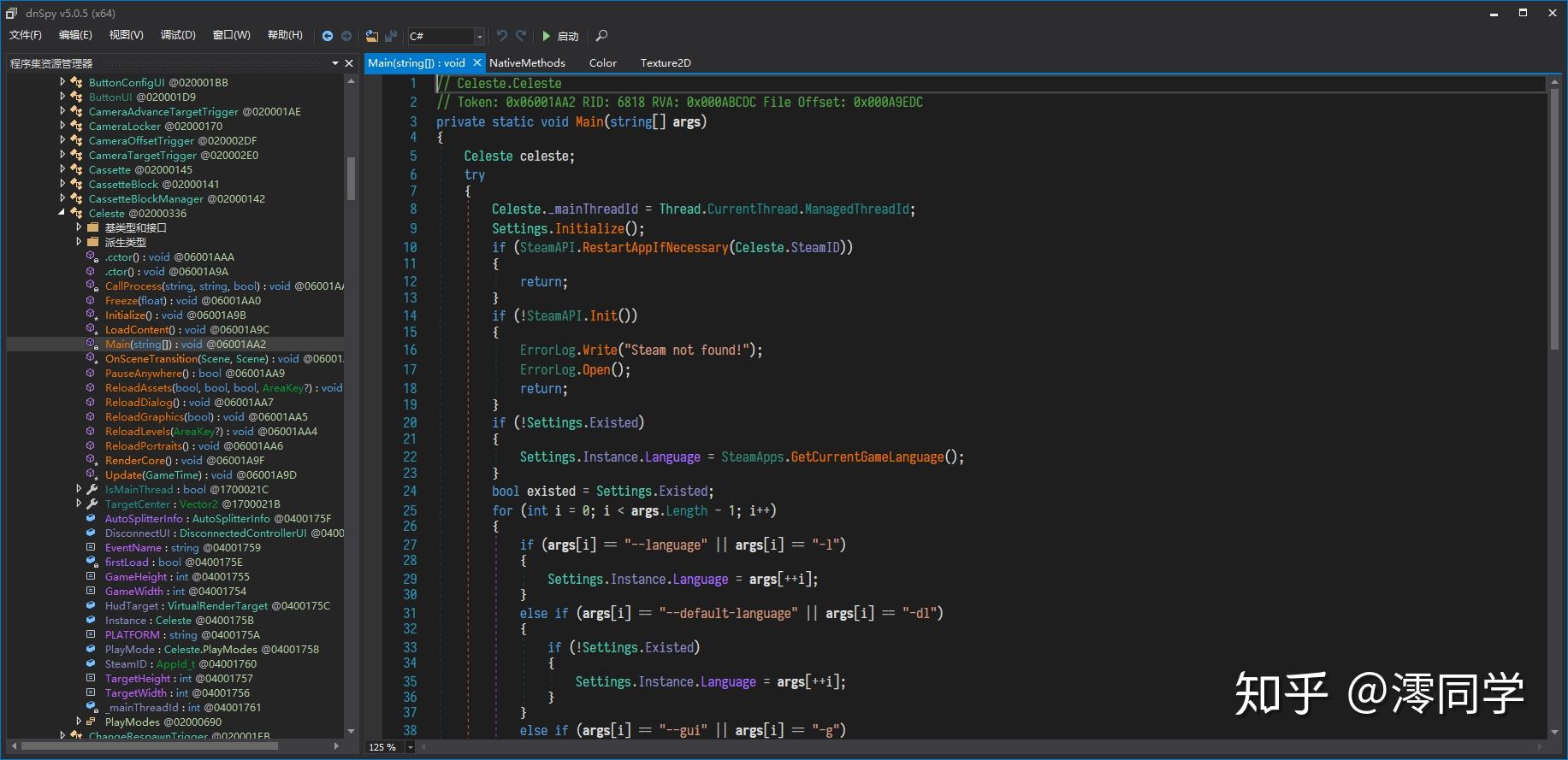Expand the Cassette class node
The width and height of the screenshot is (1568, 760).
point(62,169)
